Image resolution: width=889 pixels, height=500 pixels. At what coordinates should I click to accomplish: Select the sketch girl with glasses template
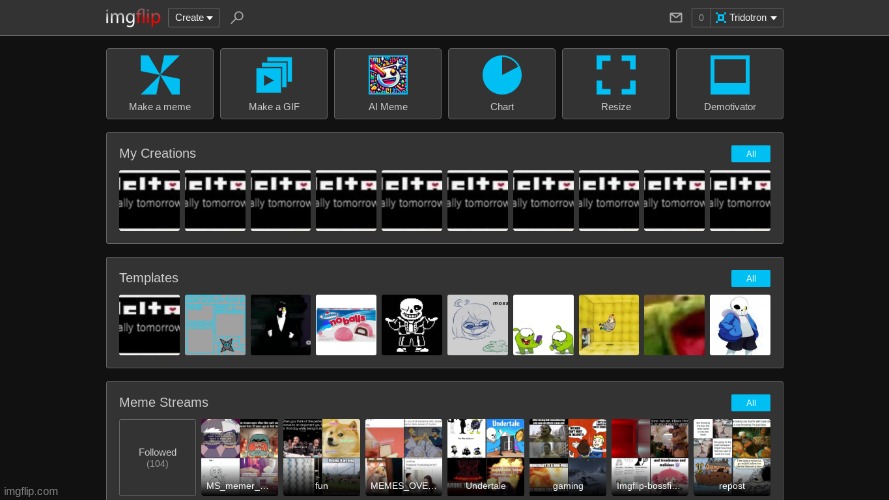(477, 325)
